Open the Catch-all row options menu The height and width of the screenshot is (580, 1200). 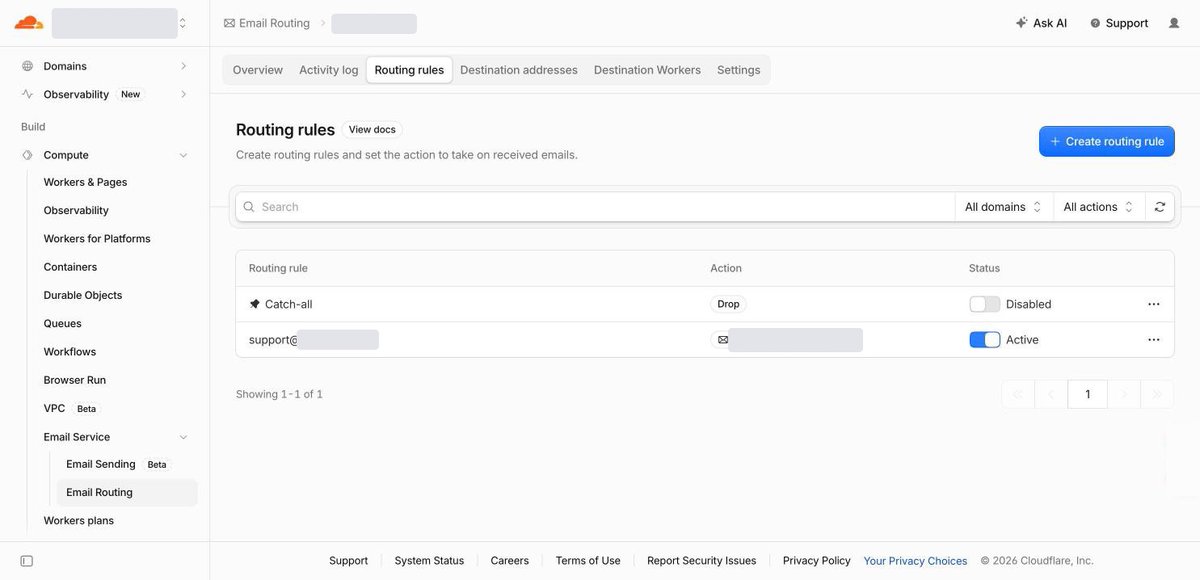pos(1154,304)
